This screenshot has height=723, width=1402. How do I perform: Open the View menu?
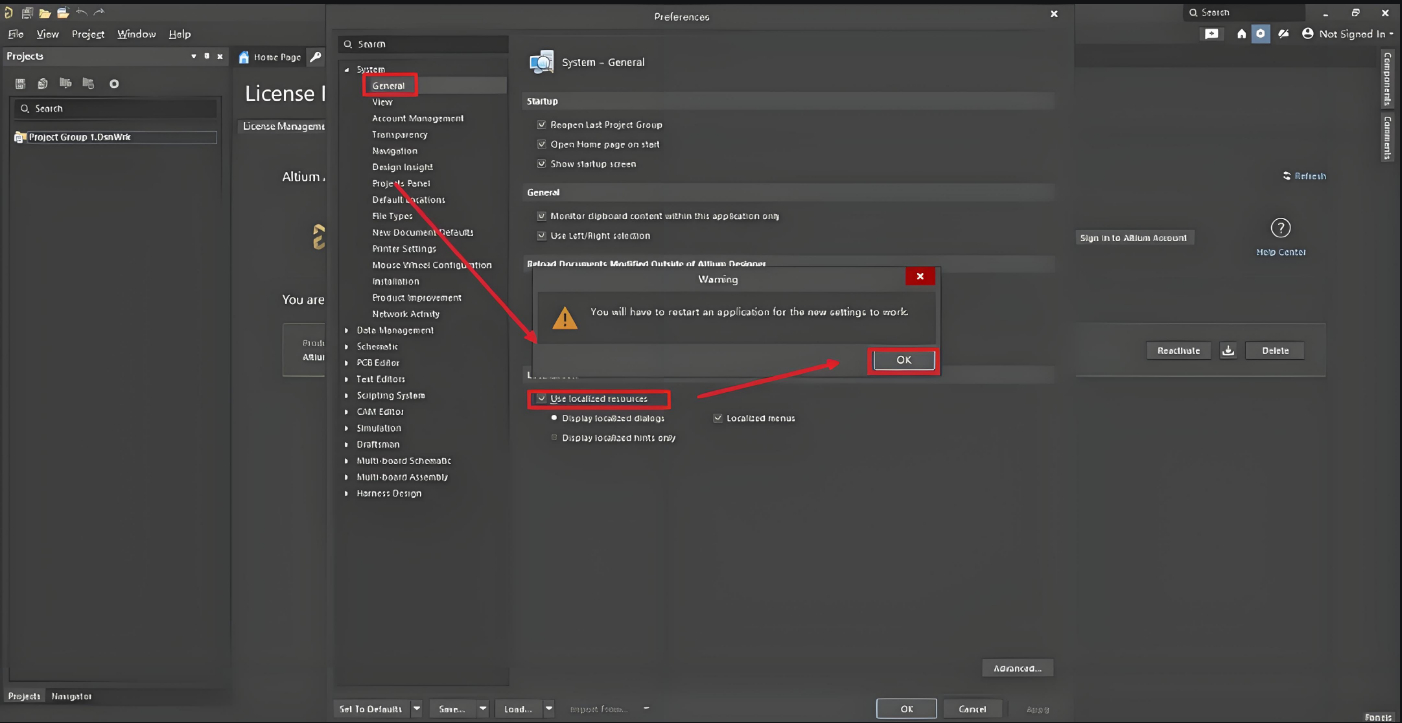pyautogui.click(x=47, y=34)
